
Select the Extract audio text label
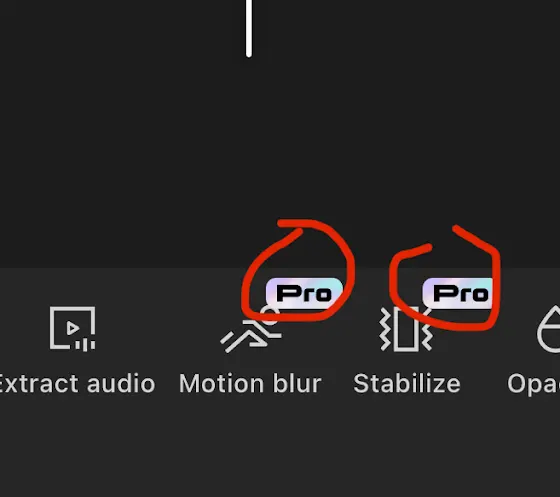[x=76, y=384]
